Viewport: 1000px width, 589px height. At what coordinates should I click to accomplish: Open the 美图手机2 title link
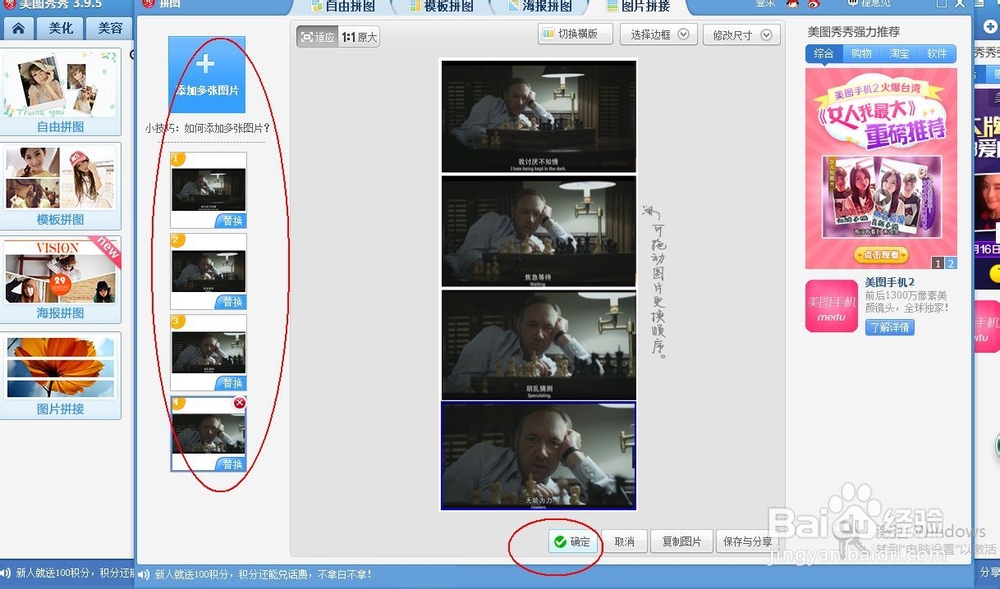[890, 282]
